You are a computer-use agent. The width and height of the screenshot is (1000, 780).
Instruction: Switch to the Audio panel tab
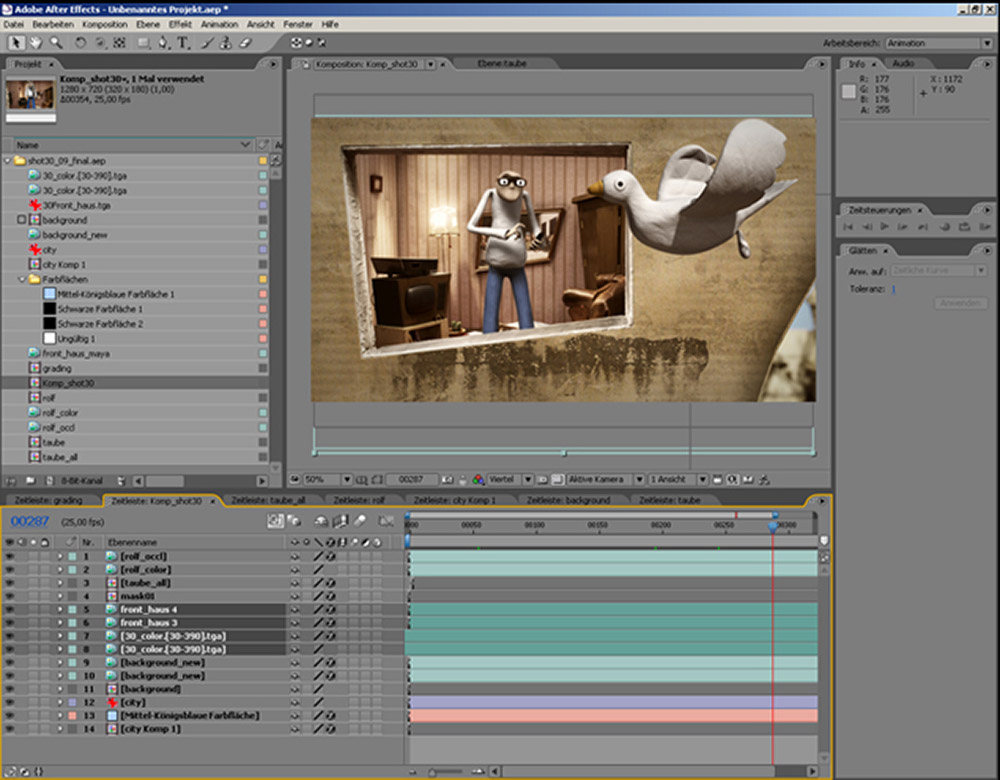coord(902,64)
